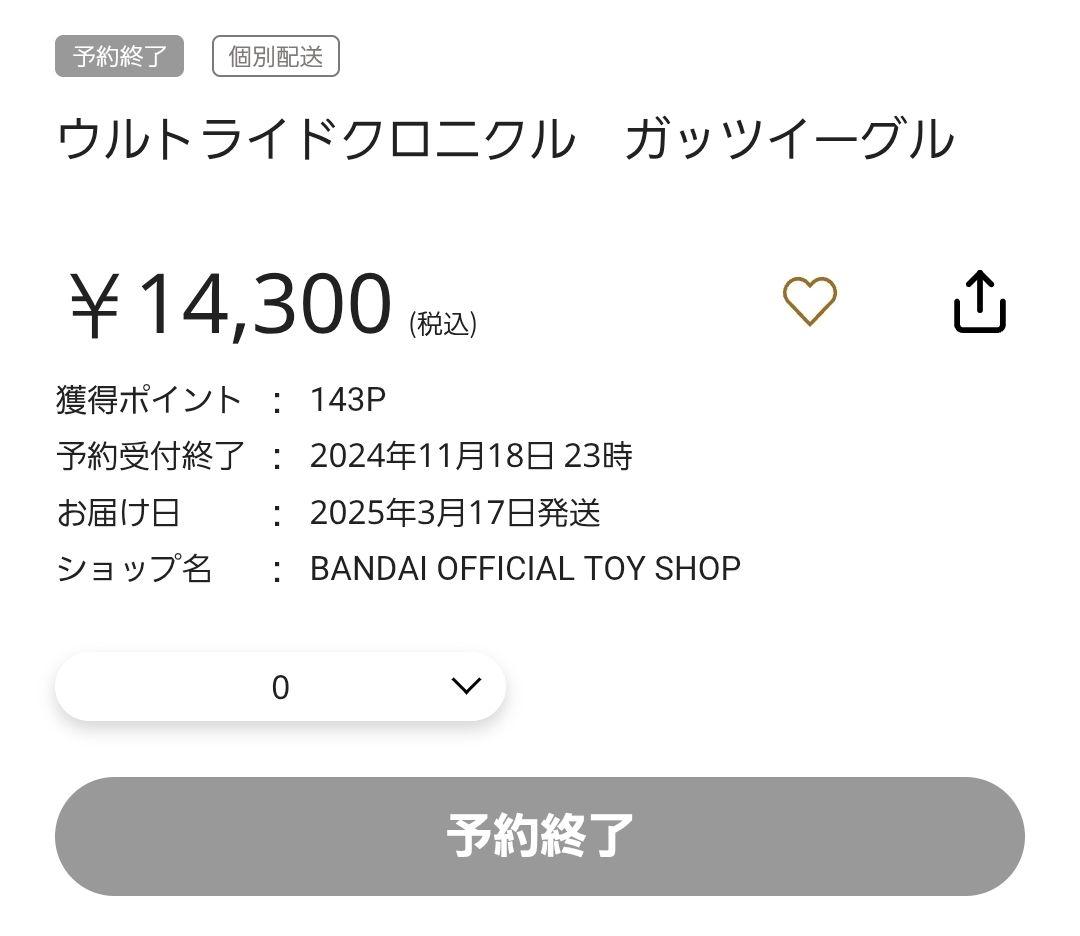Click the 予約受付終了 label

click(x=150, y=456)
